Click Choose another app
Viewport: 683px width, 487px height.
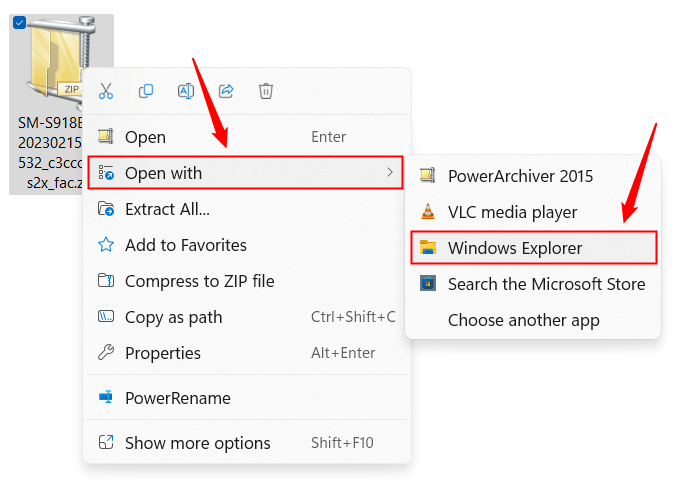(x=523, y=320)
